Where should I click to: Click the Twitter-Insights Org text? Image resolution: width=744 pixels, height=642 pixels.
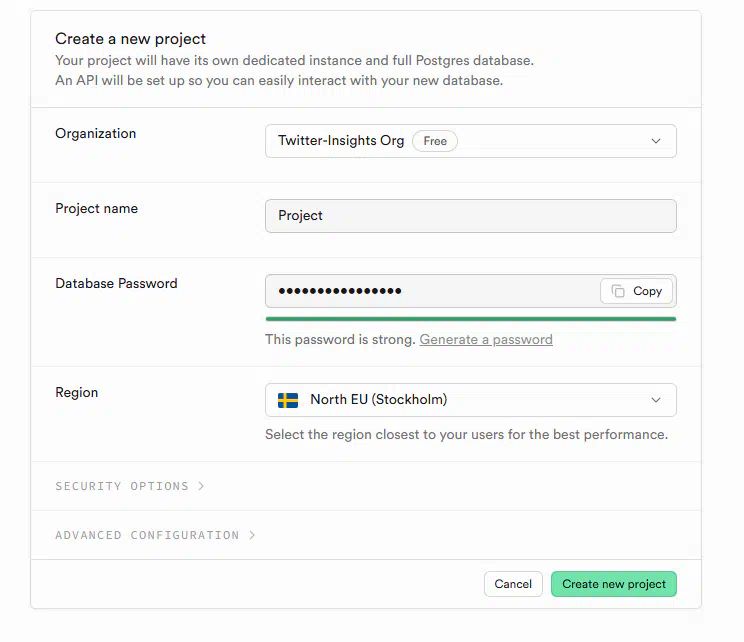click(x=341, y=141)
